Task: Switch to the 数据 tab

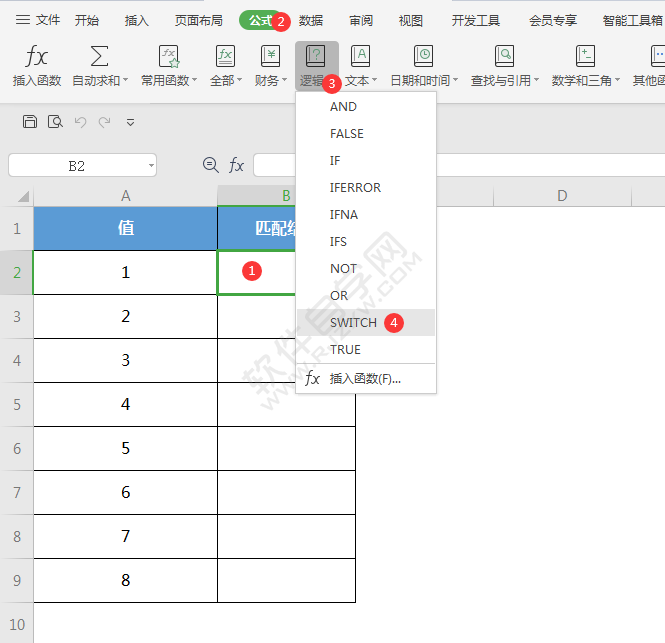Action: [x=311, y=20]
